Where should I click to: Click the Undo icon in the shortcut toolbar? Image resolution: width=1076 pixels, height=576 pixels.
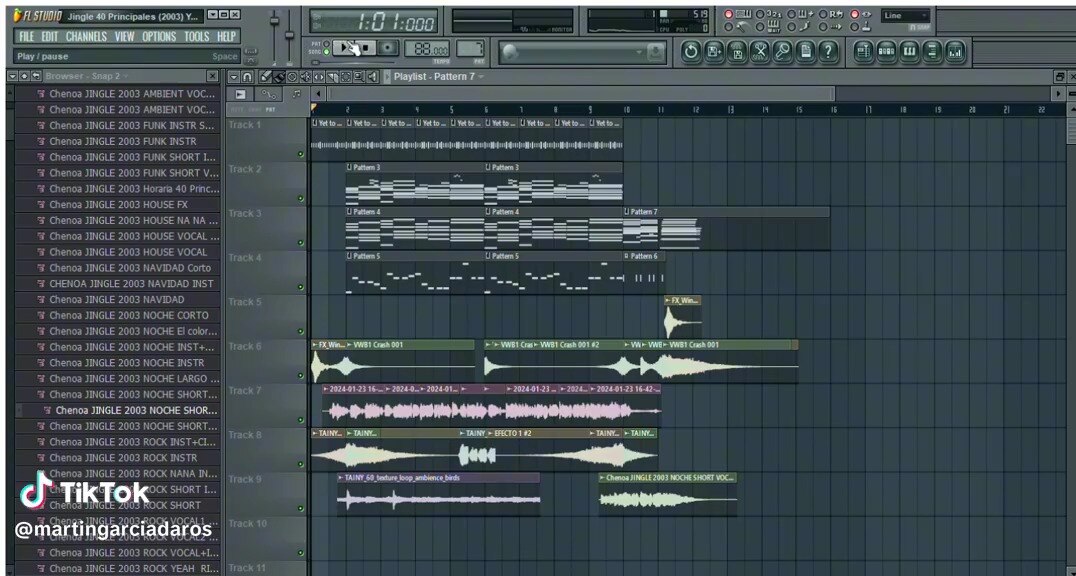point(692,51)
